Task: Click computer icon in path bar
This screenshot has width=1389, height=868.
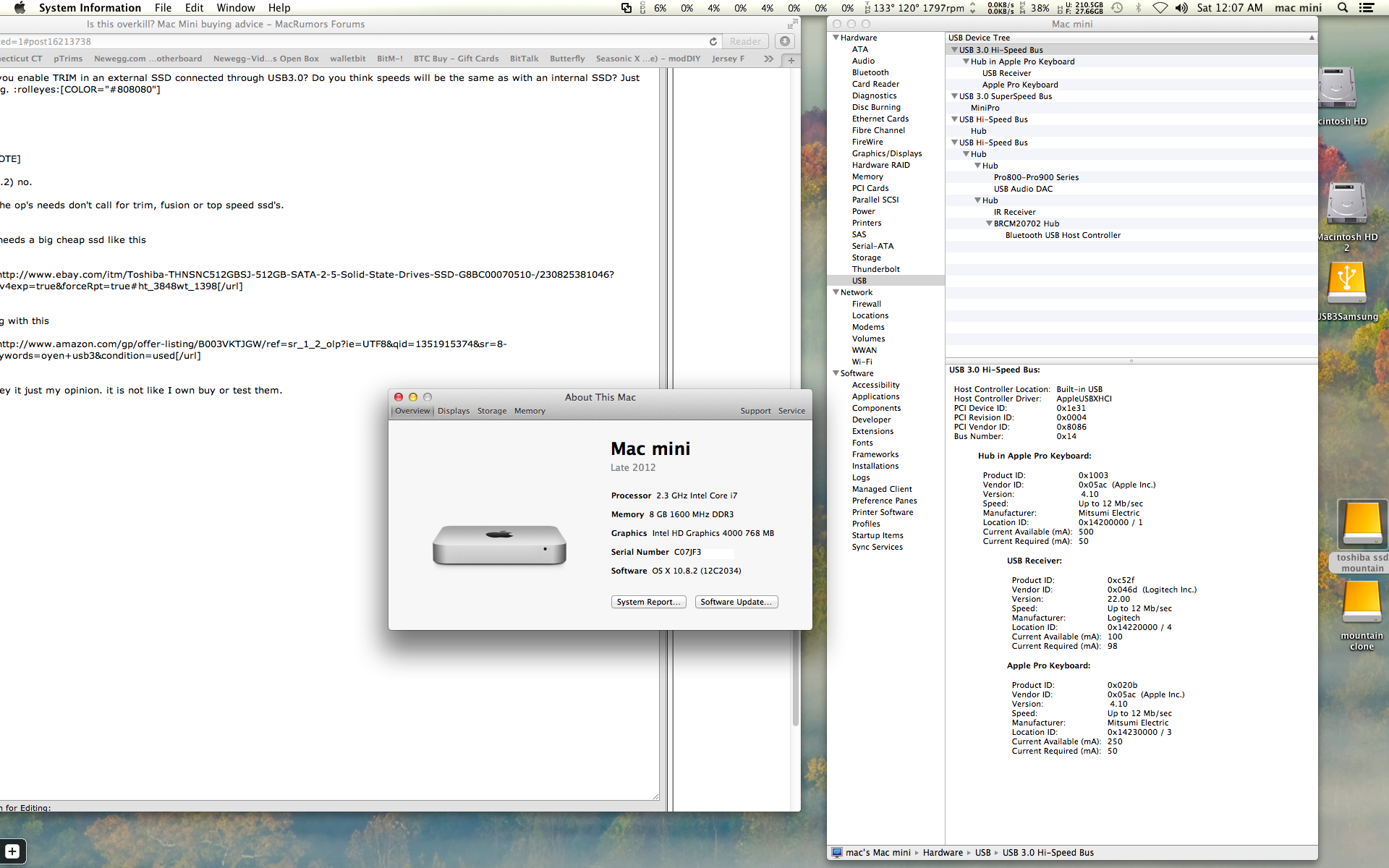Action: [837, 853]
